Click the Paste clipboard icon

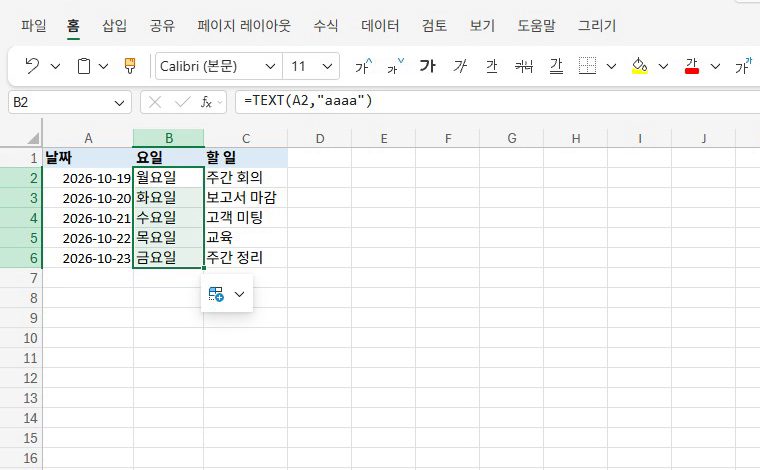pyautogui.click(x=84, y=66)
